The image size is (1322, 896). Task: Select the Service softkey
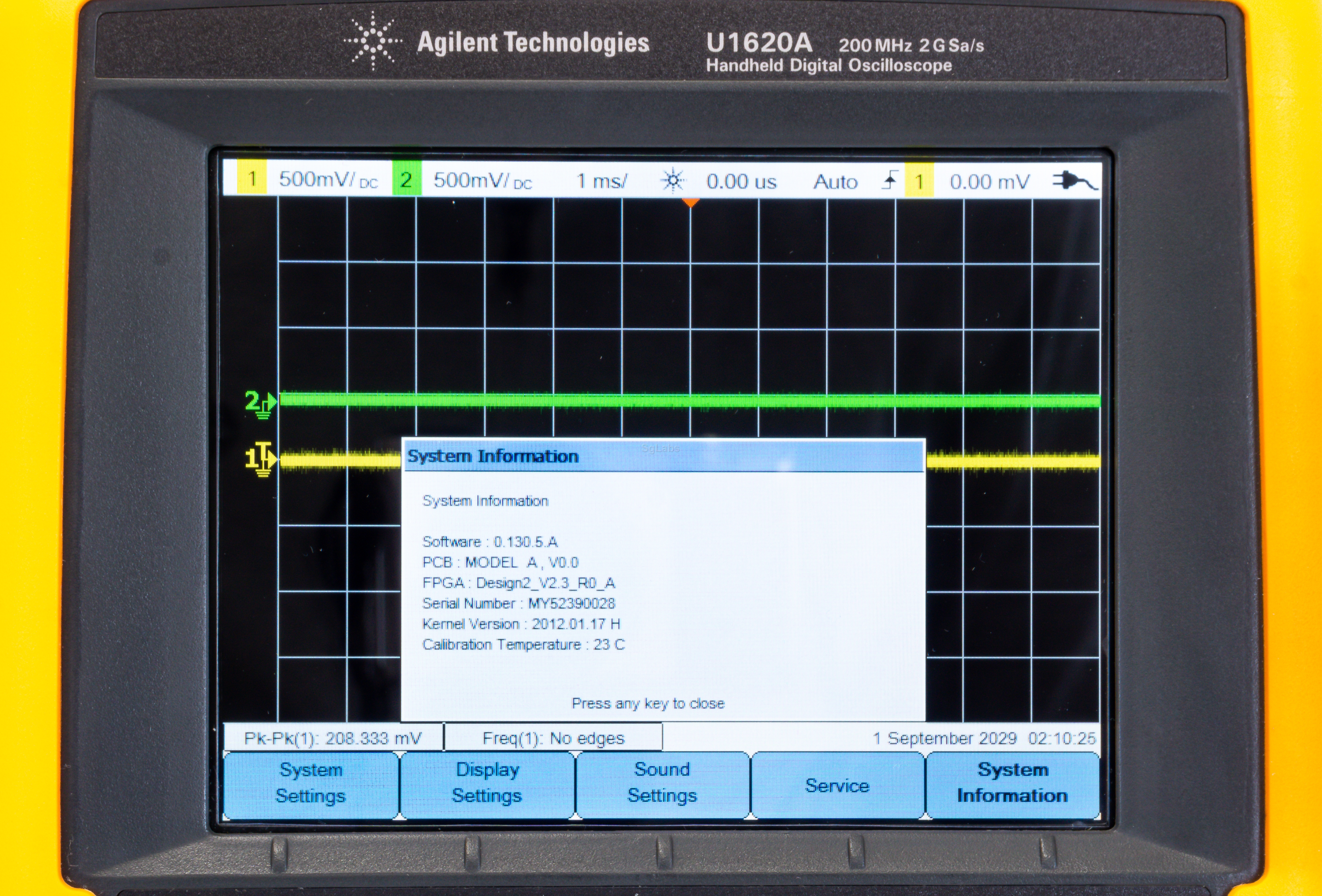point(837,785)
